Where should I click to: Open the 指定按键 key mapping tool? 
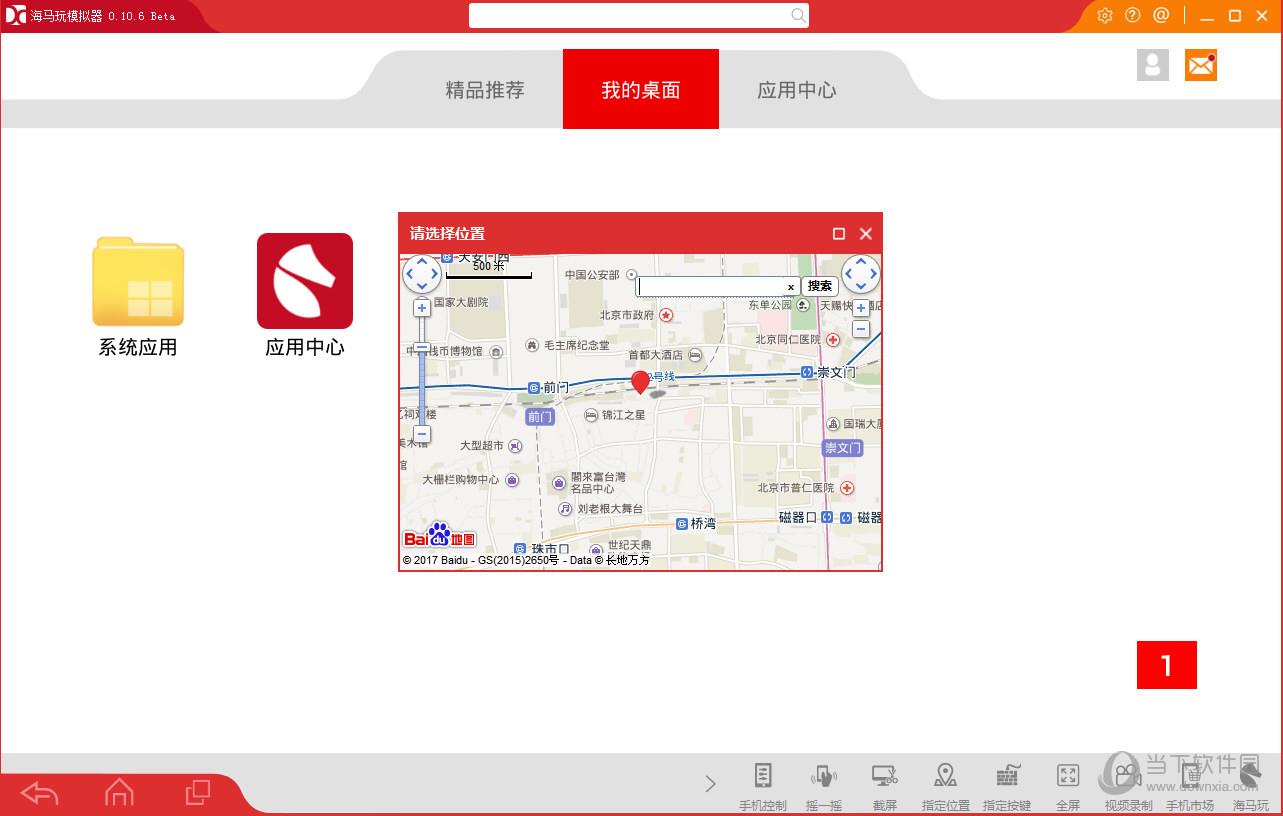point(1007,786)
